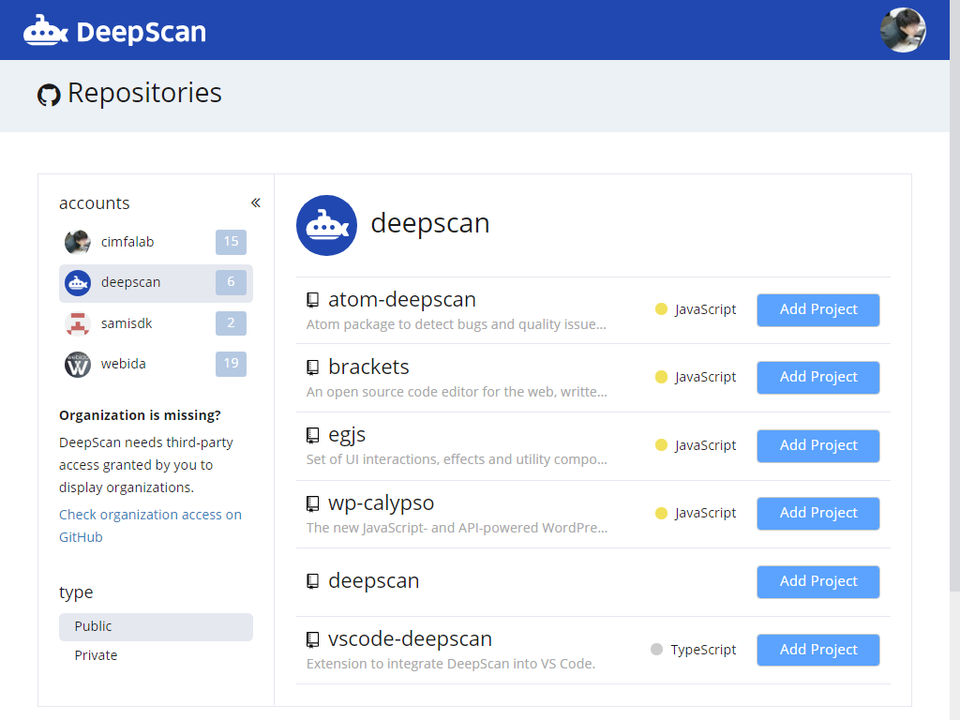Collapse the accounts sidebar panel

click(255, 203)
